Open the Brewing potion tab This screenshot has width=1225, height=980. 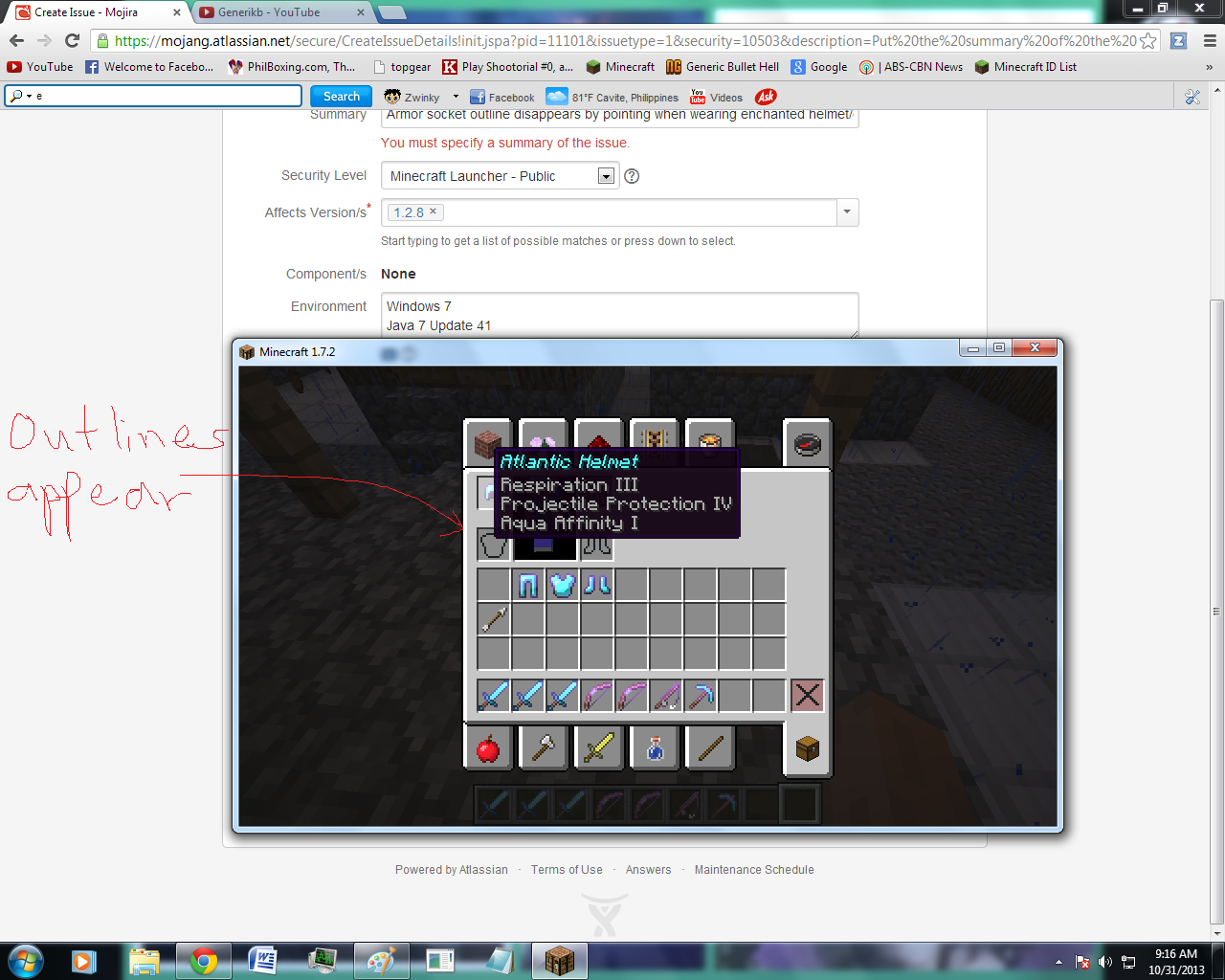tap(655, 747)
